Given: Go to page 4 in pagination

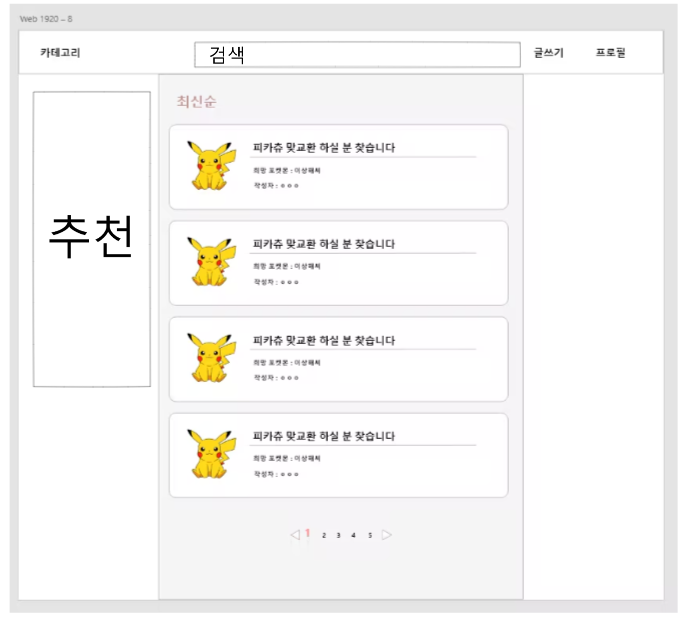Looking at the screenshot, I should [353, 535].
